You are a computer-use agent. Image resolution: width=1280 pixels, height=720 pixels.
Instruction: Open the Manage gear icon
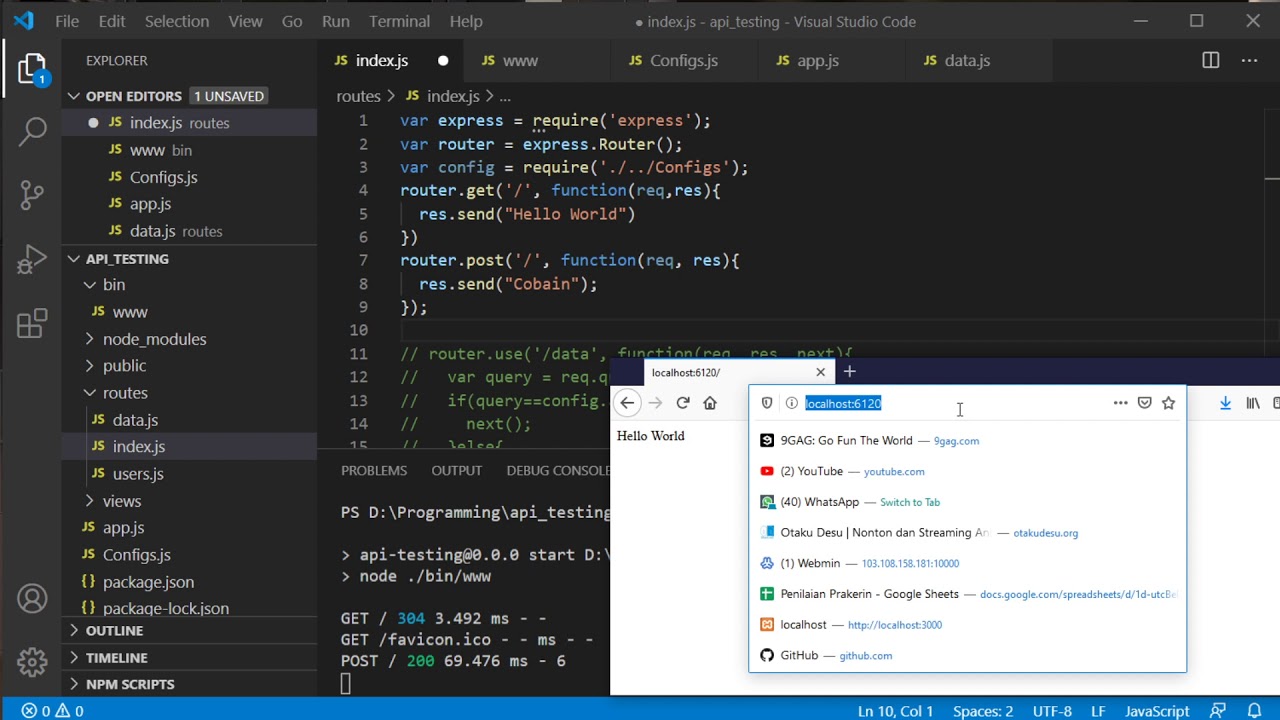pyautogui.click(x=32, y=661)
